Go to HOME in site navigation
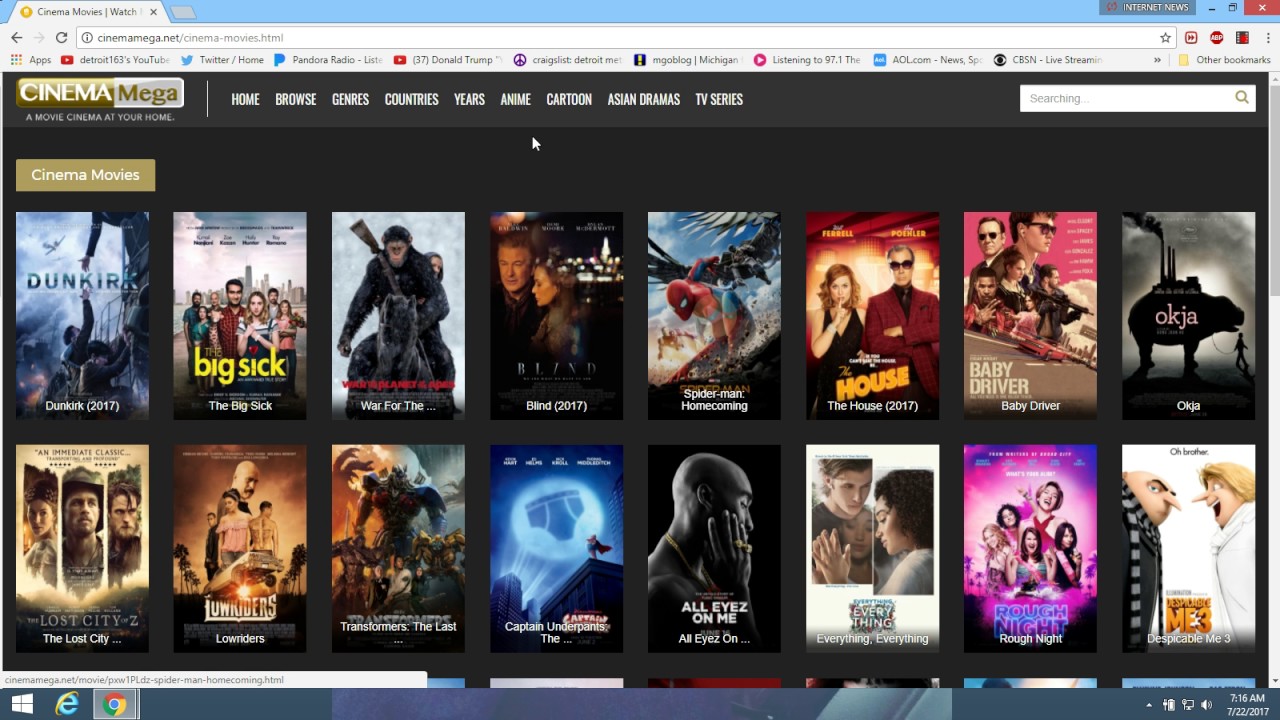The width and height of the screenshot is (1280, 720). point(245,99)
